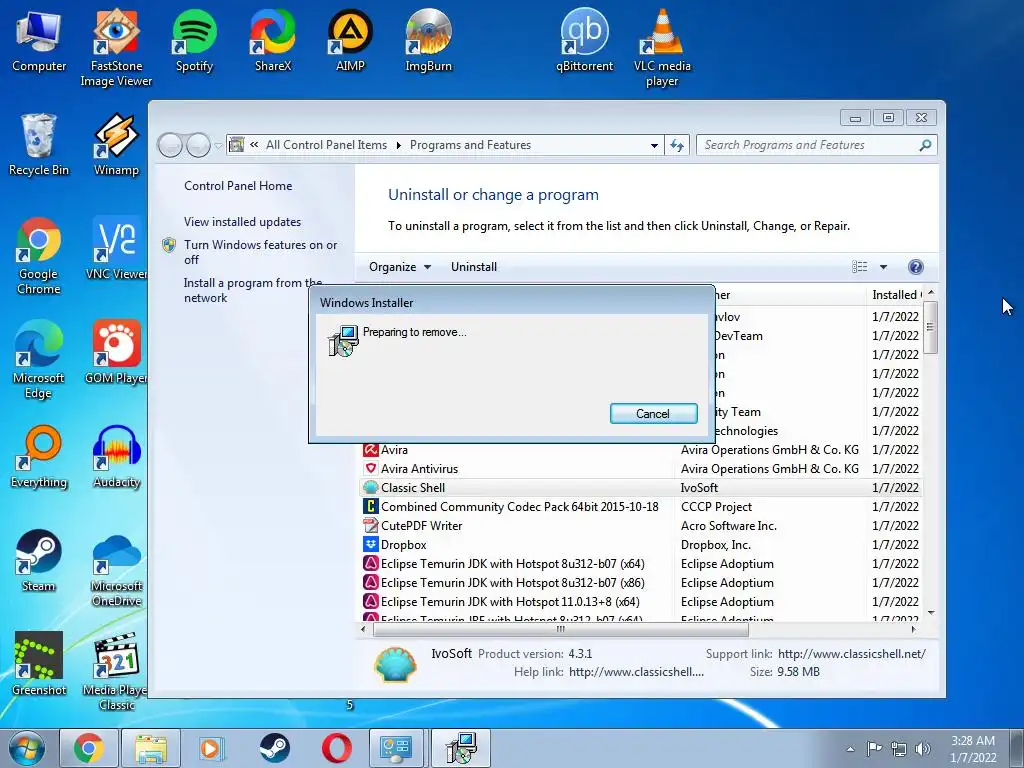Screen dimensions: 1024x768
Task: Launch Spotify from the desktop
Action: 194,40
